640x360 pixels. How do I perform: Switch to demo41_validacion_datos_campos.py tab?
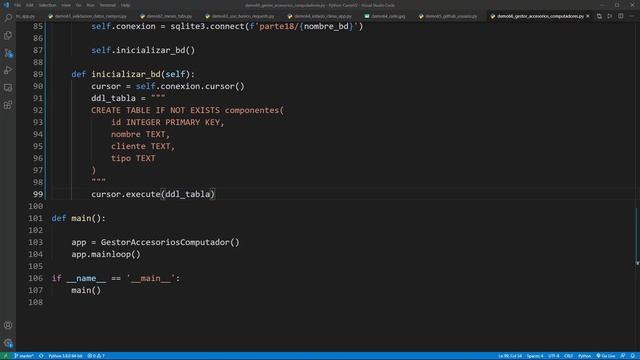(88, 16)
